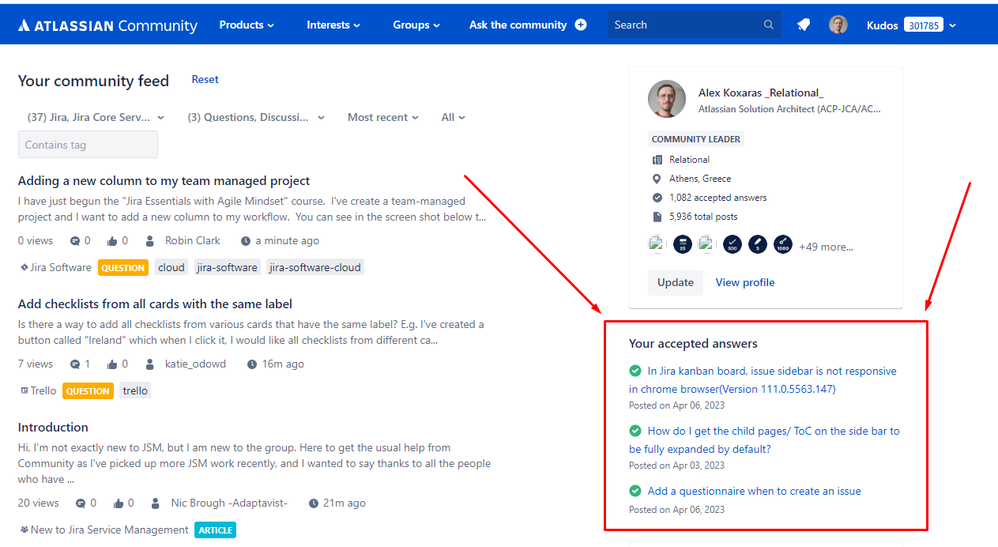Viewport: 998px width, 547px height.
Task: Click the 'jira-software-cloud' tag
Action: [x=314, y=267]
